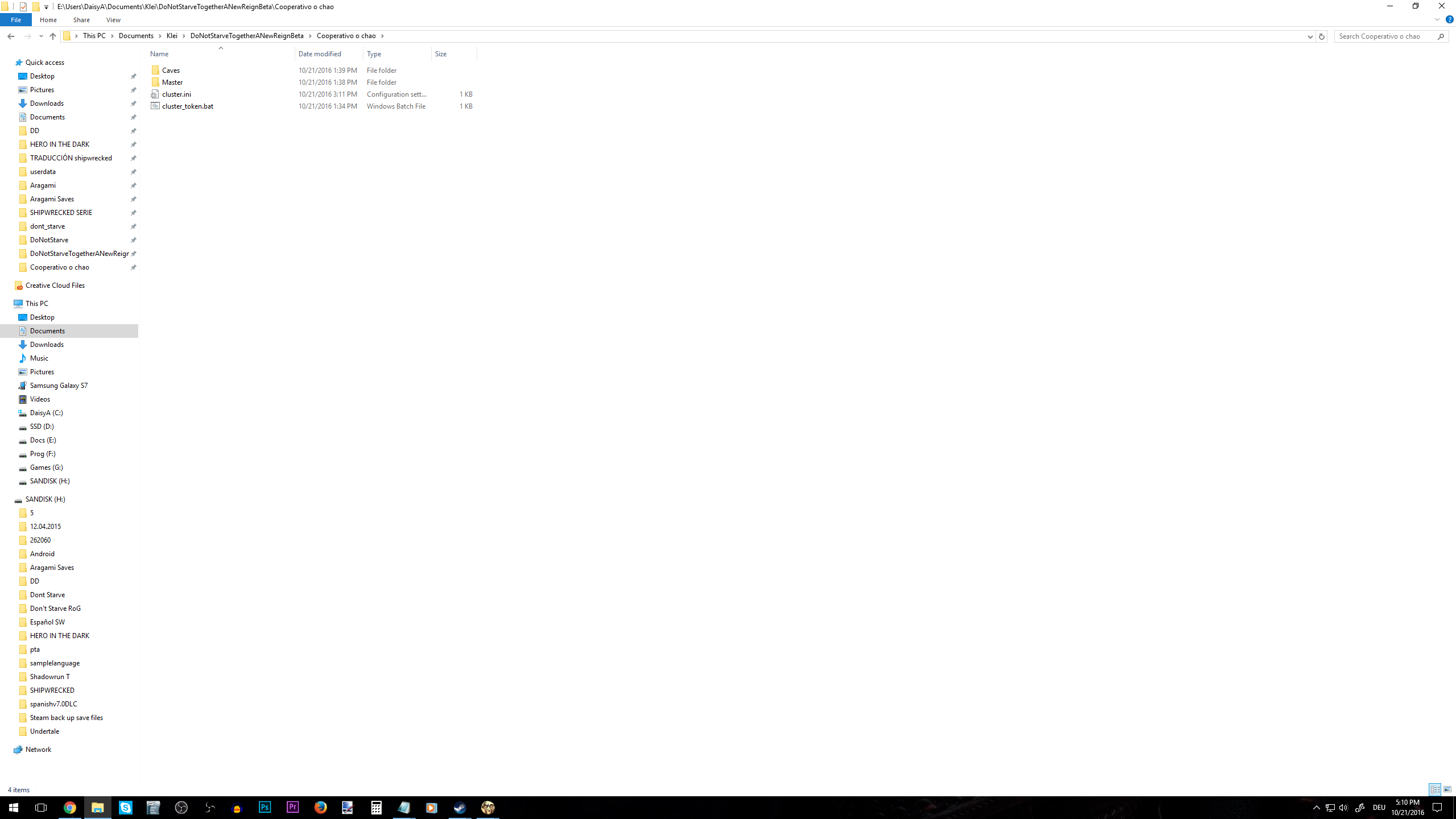The height and width of the screenshot is (819, 1456).
Task: Go up one folder level
Action: [53, 36]
